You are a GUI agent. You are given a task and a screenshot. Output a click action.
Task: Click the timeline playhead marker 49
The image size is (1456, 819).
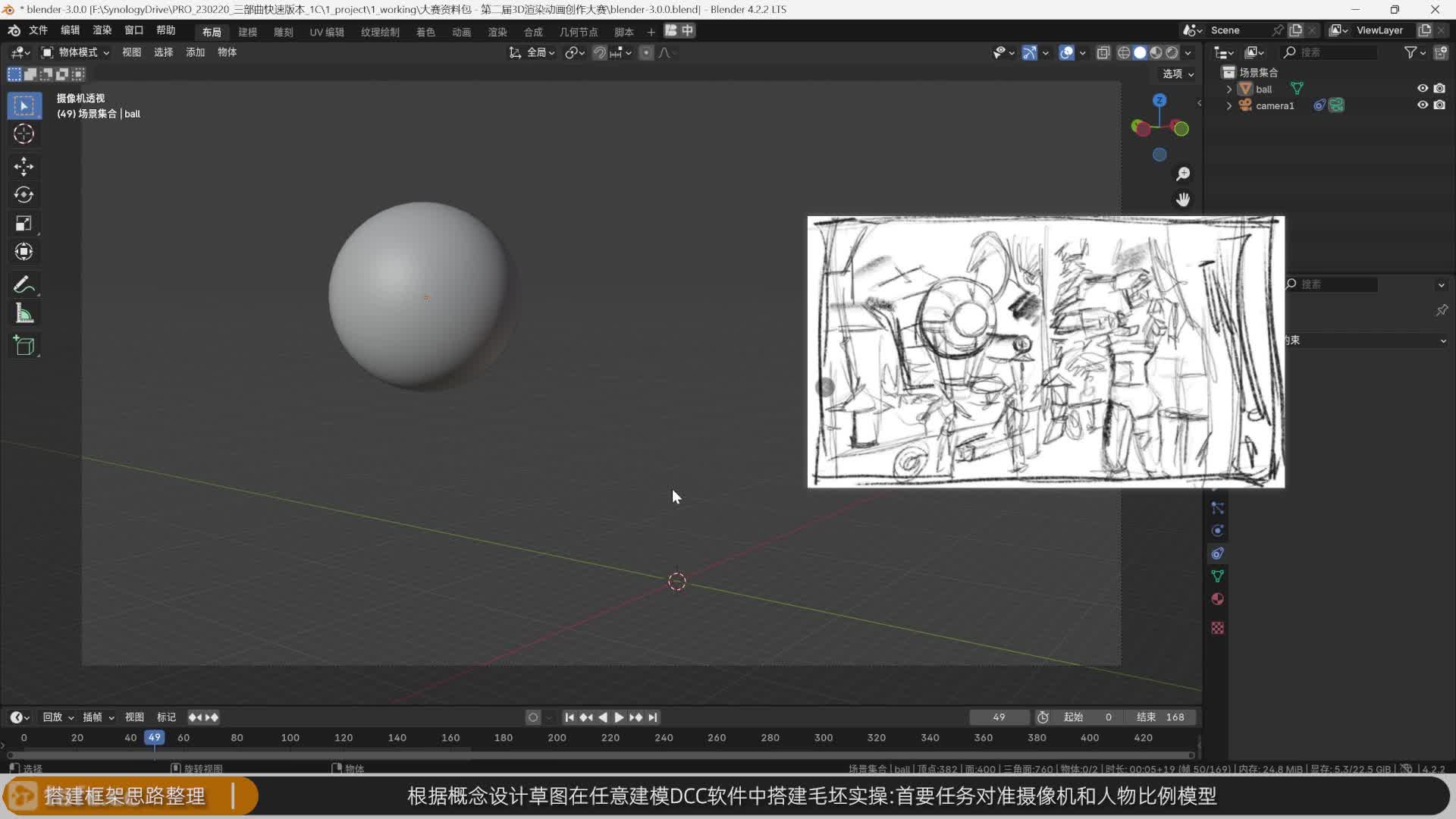(x=154, y=737)
